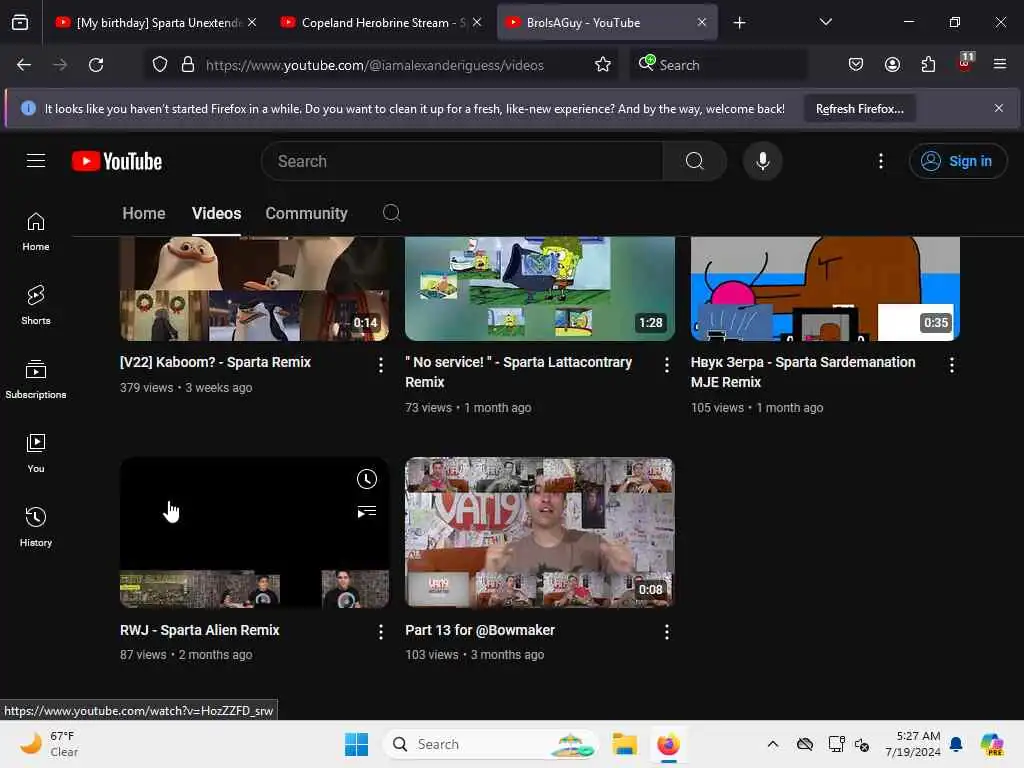This screenshot has width=1024, height=768.
Task: Open Firefox tracking protection shield
Action: click(160, 65)
